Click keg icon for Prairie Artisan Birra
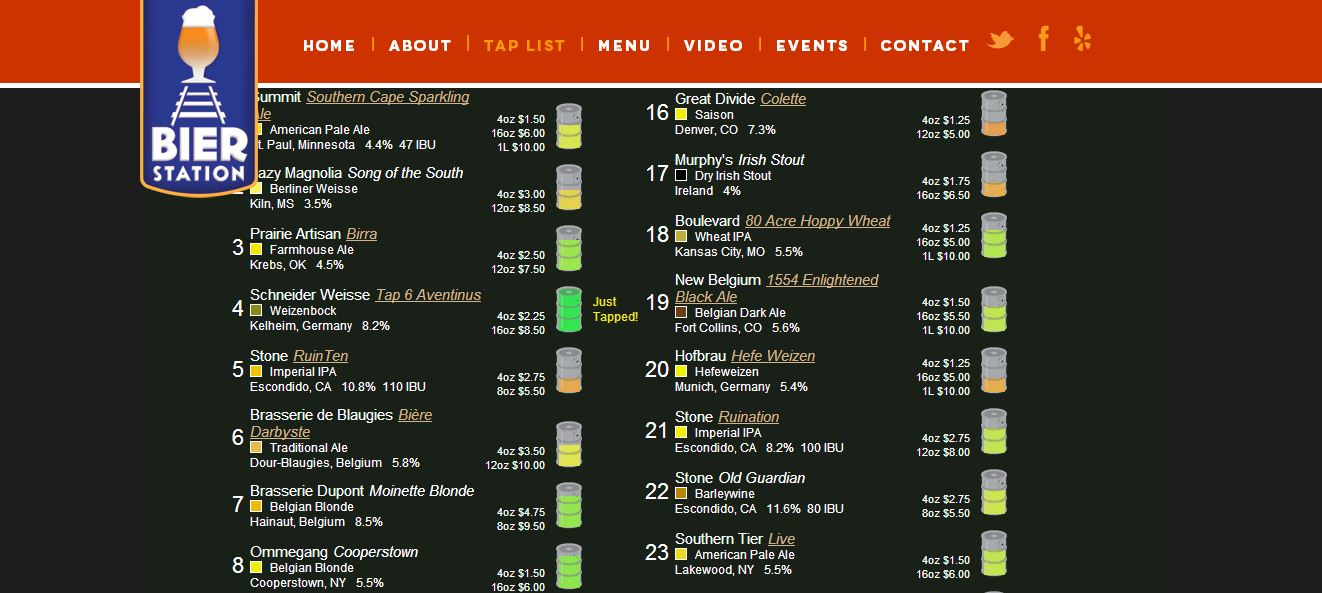The image size is (1322, 593). point(569,249)
